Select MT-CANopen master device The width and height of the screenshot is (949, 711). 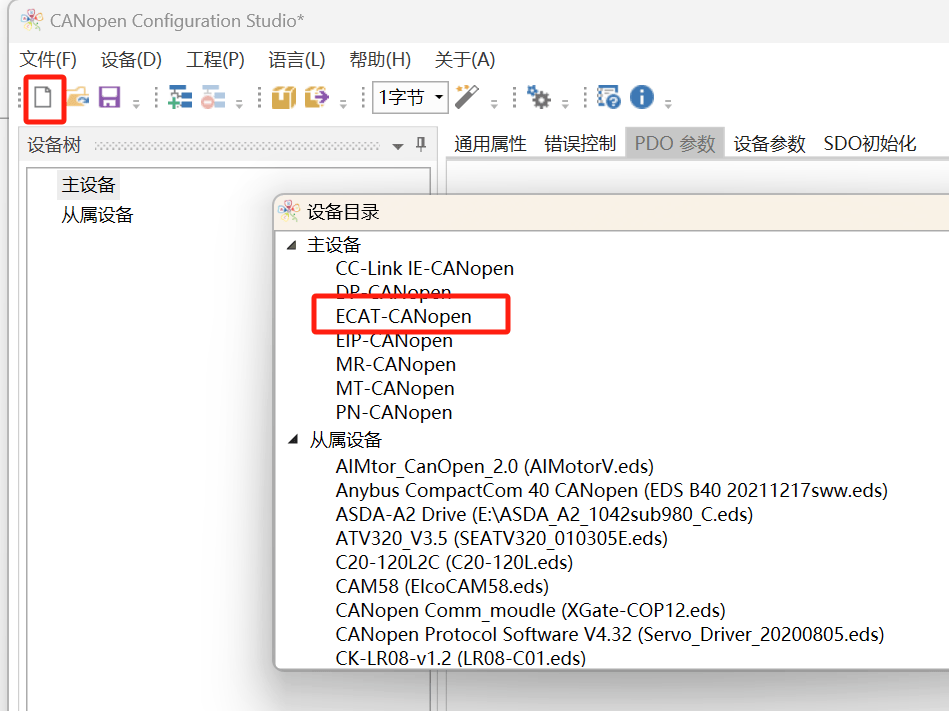point(395,388)
